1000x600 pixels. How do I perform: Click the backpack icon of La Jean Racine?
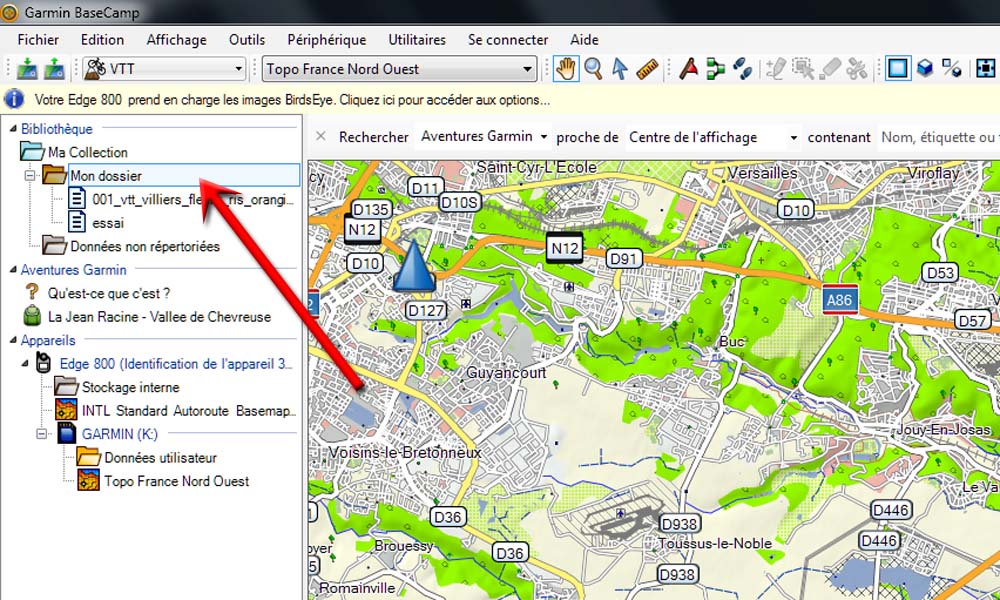click(x=32, y=316)
